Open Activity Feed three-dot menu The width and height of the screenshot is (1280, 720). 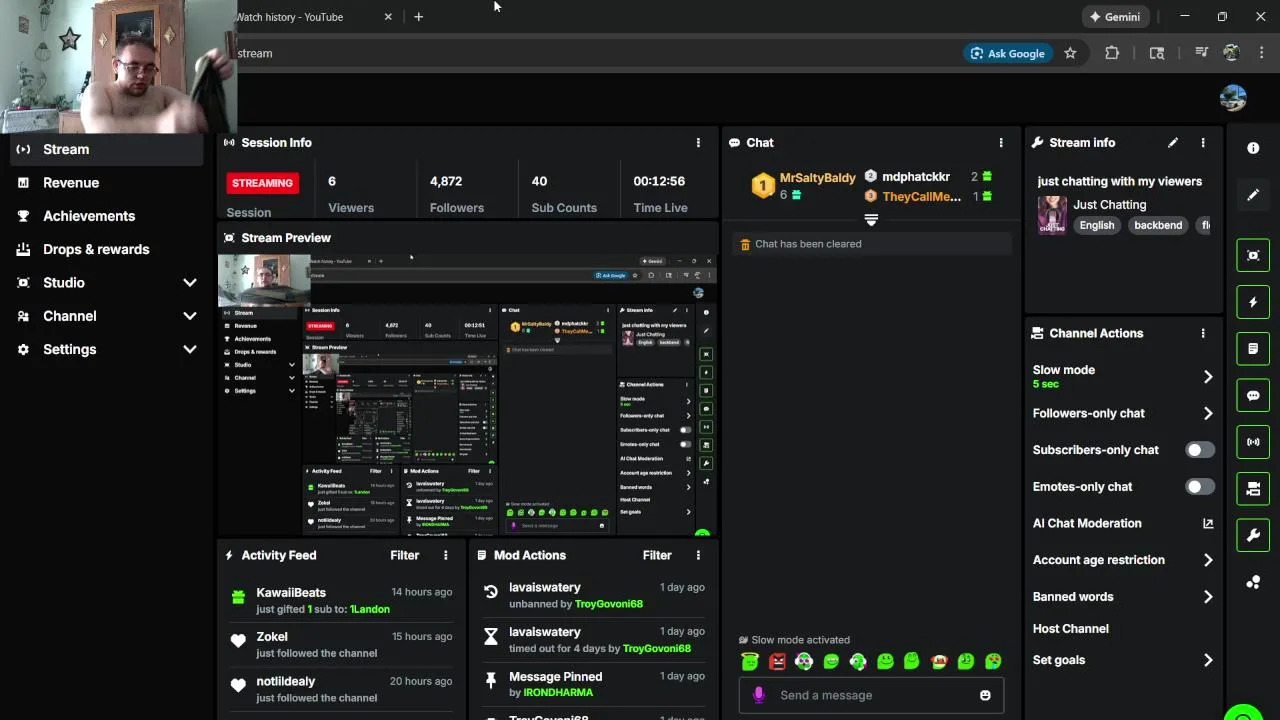coord(446,555)
